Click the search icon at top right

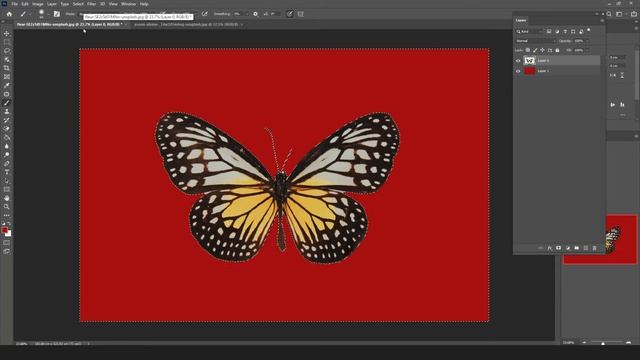click(609, 14)
